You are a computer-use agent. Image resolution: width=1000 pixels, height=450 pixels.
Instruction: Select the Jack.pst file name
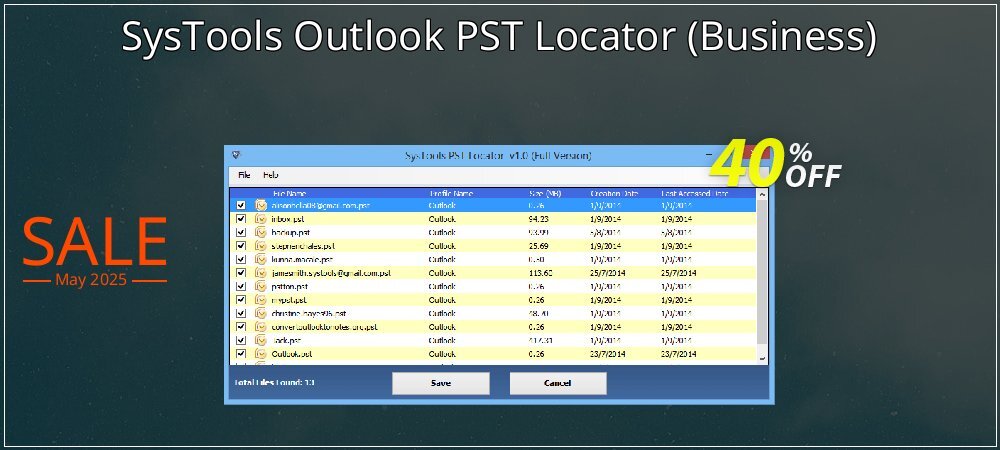[x=286, y=340]
